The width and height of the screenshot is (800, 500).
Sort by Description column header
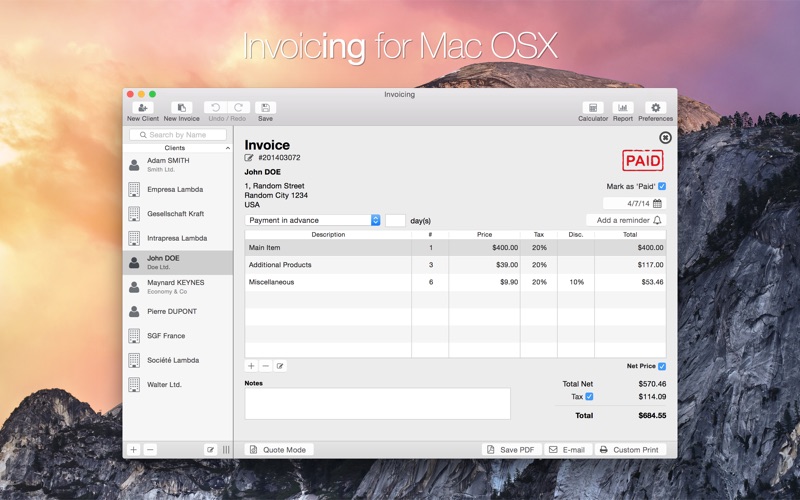click(x=328, y=235)
